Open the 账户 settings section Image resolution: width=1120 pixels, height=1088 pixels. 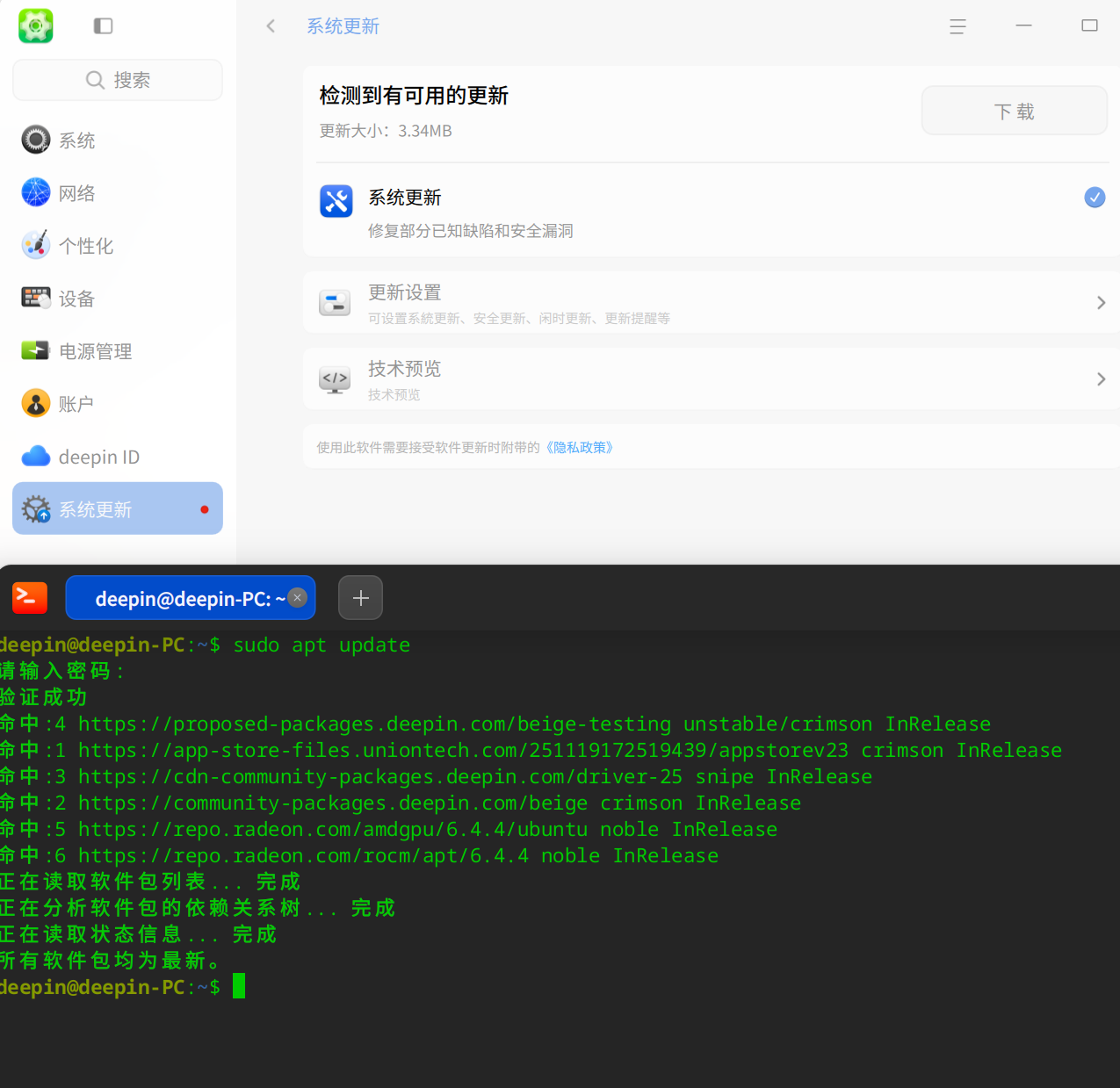(x=118, y=403)
